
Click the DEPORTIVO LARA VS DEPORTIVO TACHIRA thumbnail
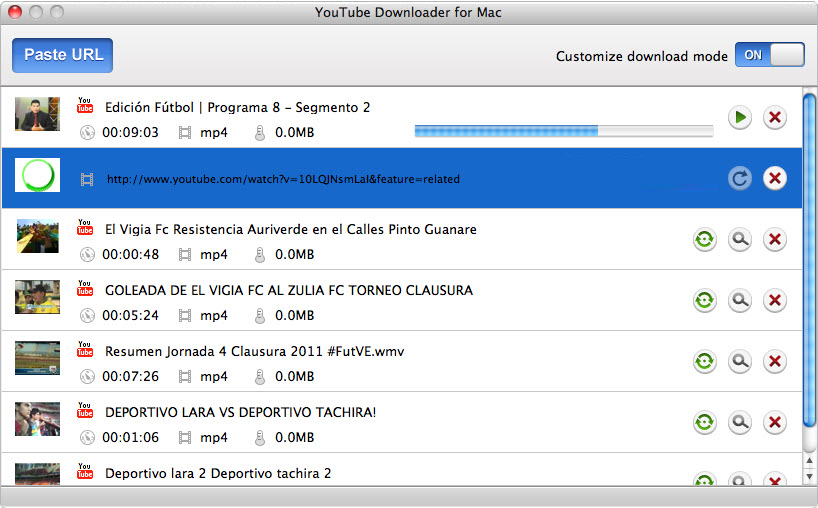[37, 419]
